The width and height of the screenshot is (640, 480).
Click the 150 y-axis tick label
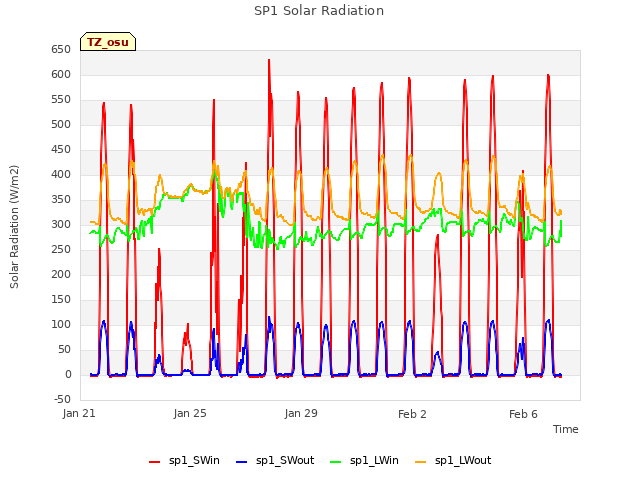pos(61,299)
